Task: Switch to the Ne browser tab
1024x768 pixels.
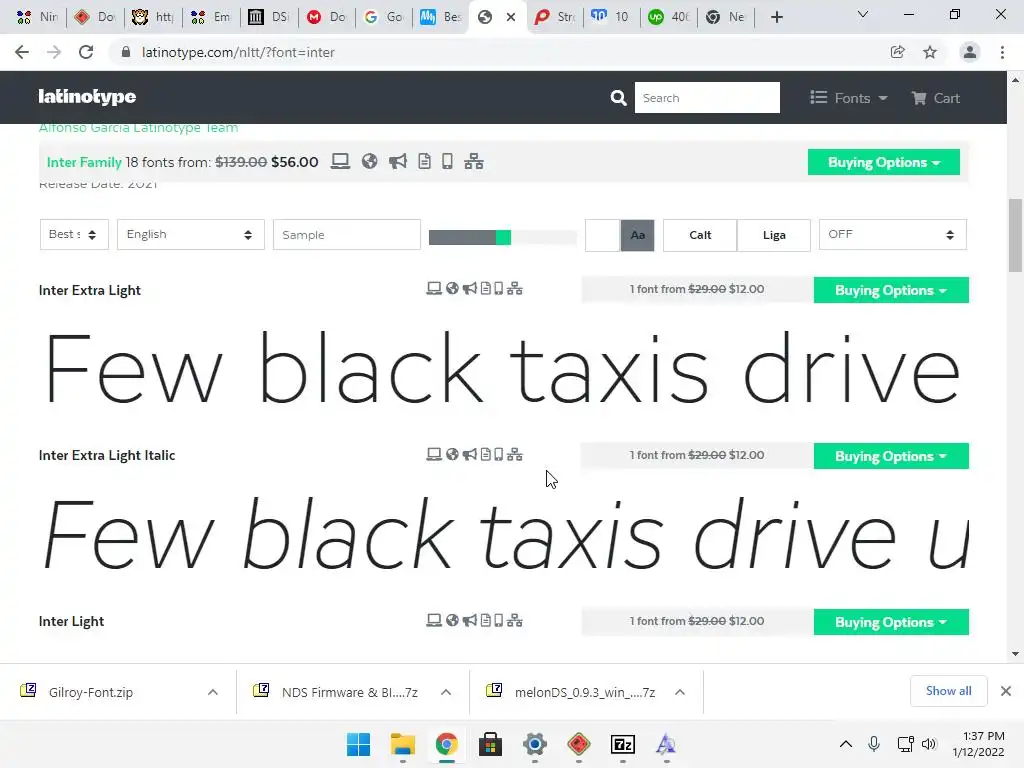Action: [x=726, y=17]
